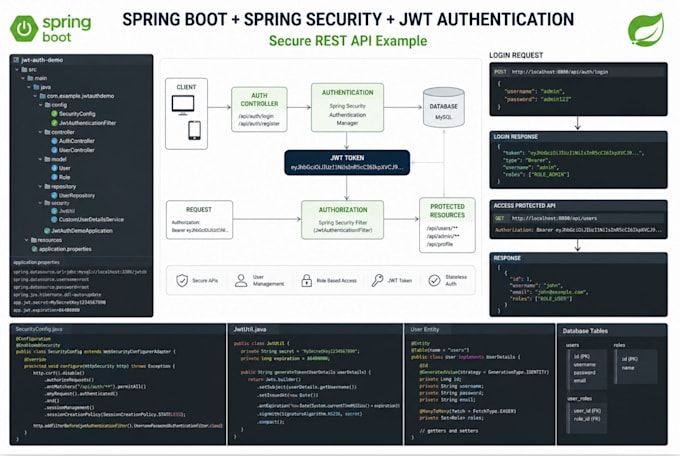The width and height of the screenshot is (680, 456).
Task: Select JwtUtil in the security package
Action: [x=67, y=211]
